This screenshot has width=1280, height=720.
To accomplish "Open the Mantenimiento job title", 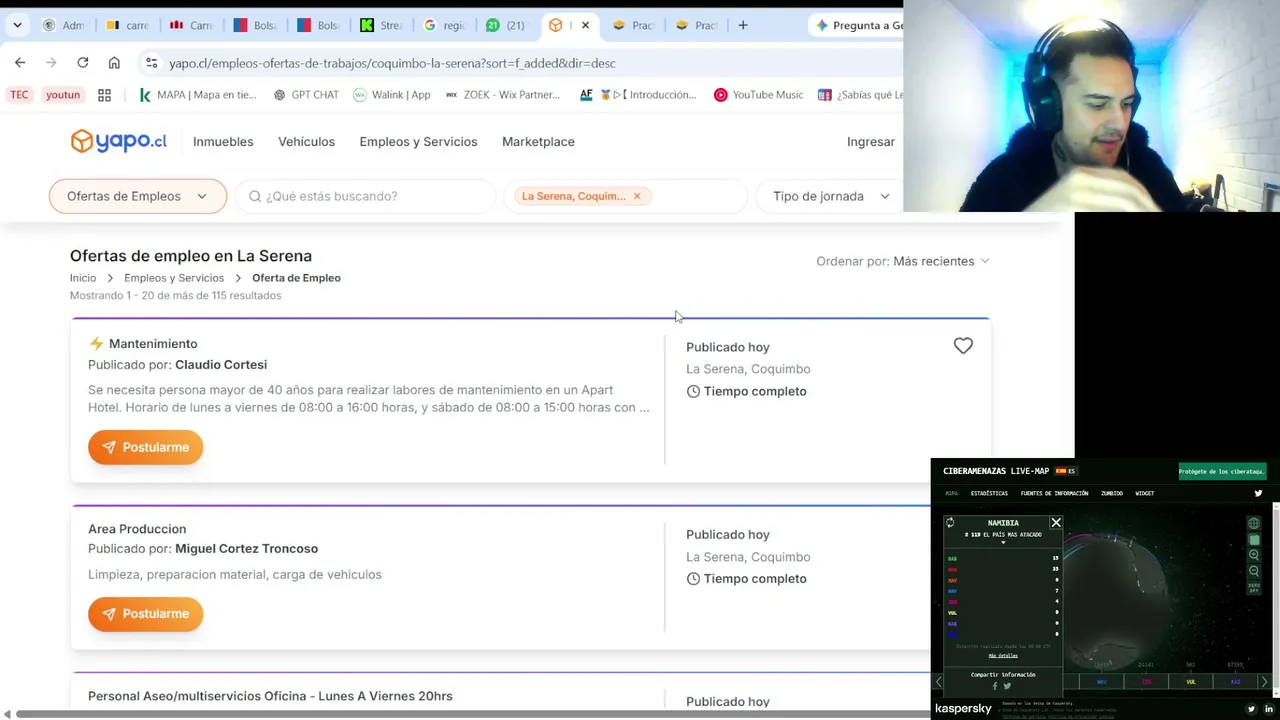I will pos(153,344).
